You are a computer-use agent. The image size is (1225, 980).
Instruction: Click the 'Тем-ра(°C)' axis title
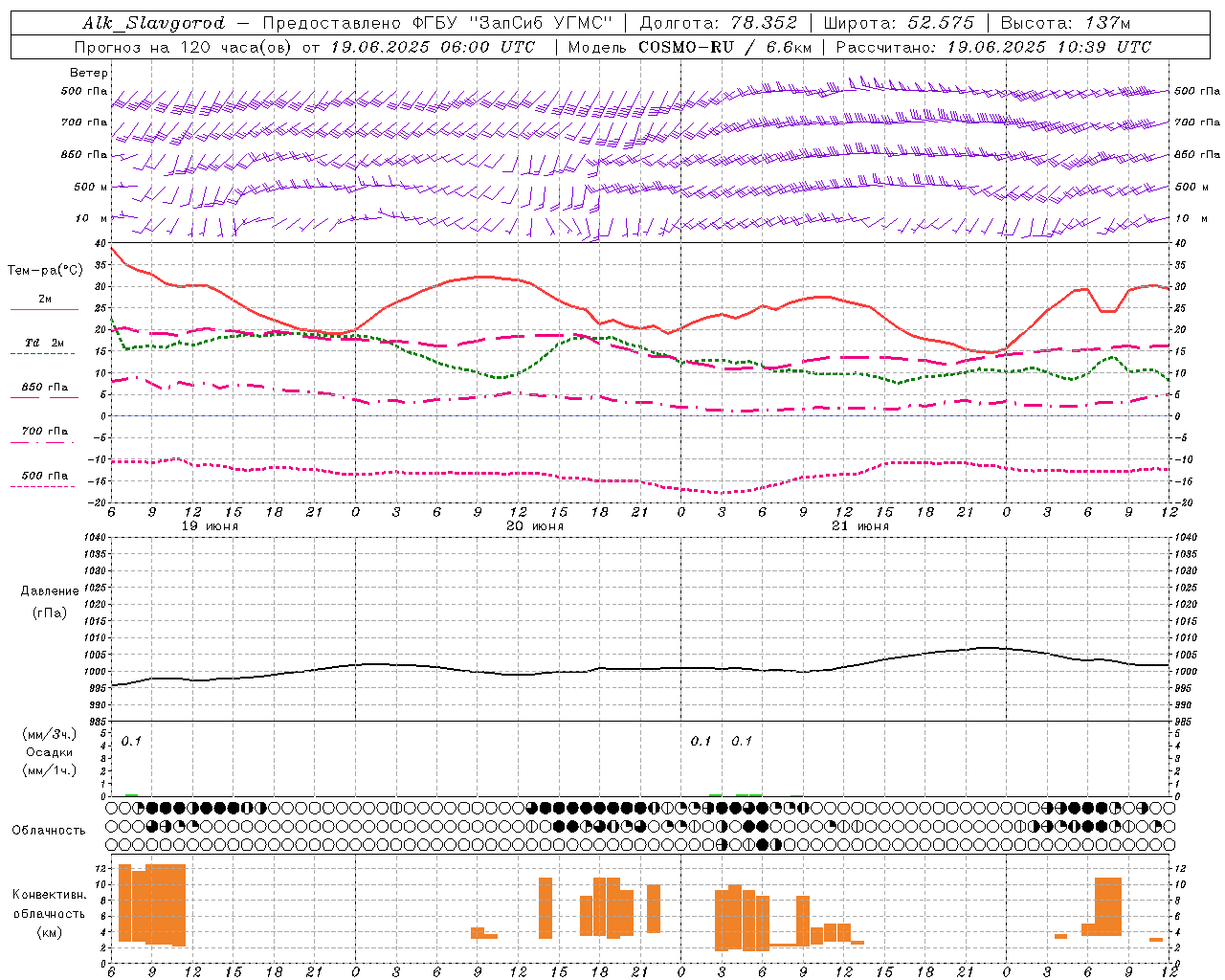pos(45,271)
